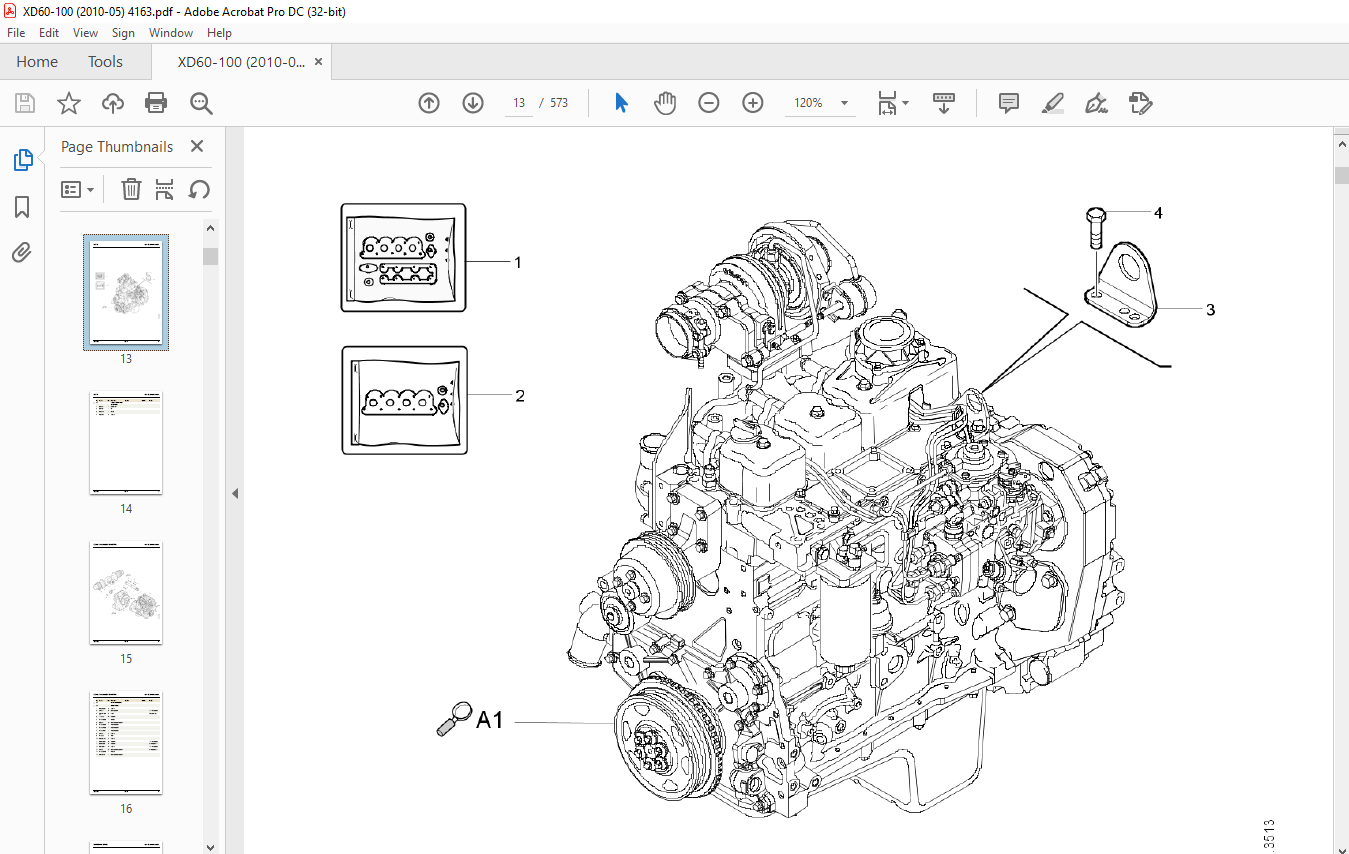Select the XD60-100 document tab

tap(242, 62)
